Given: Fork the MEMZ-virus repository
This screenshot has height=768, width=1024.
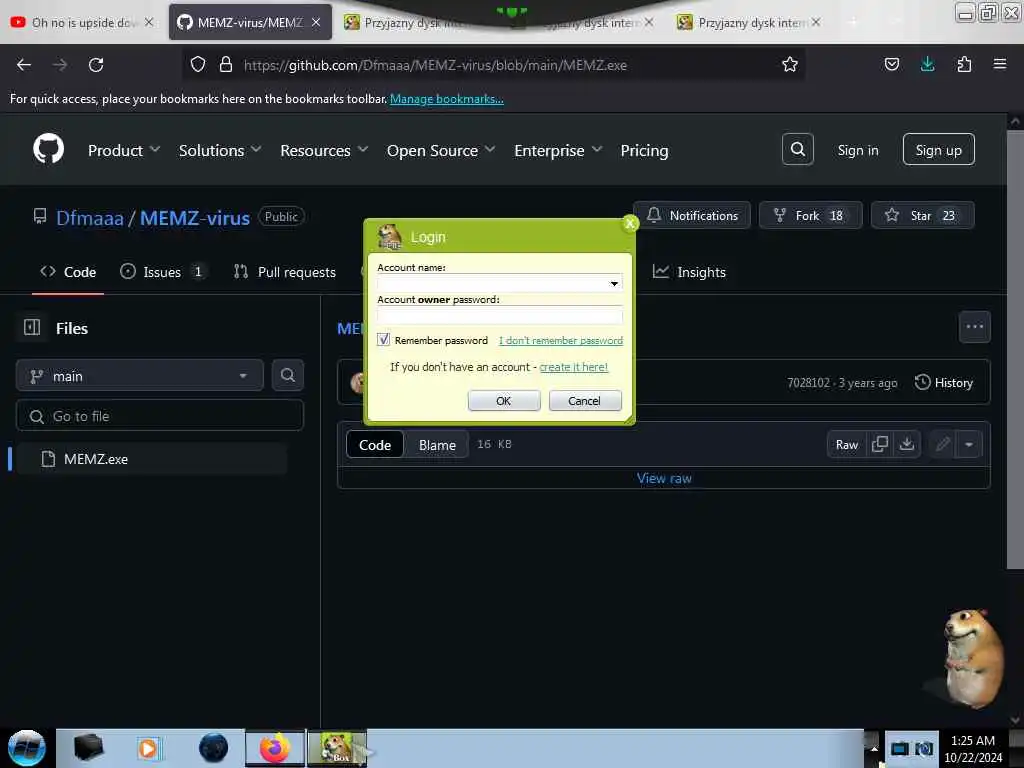Looking at the screenshot, I should click(810, 215).
